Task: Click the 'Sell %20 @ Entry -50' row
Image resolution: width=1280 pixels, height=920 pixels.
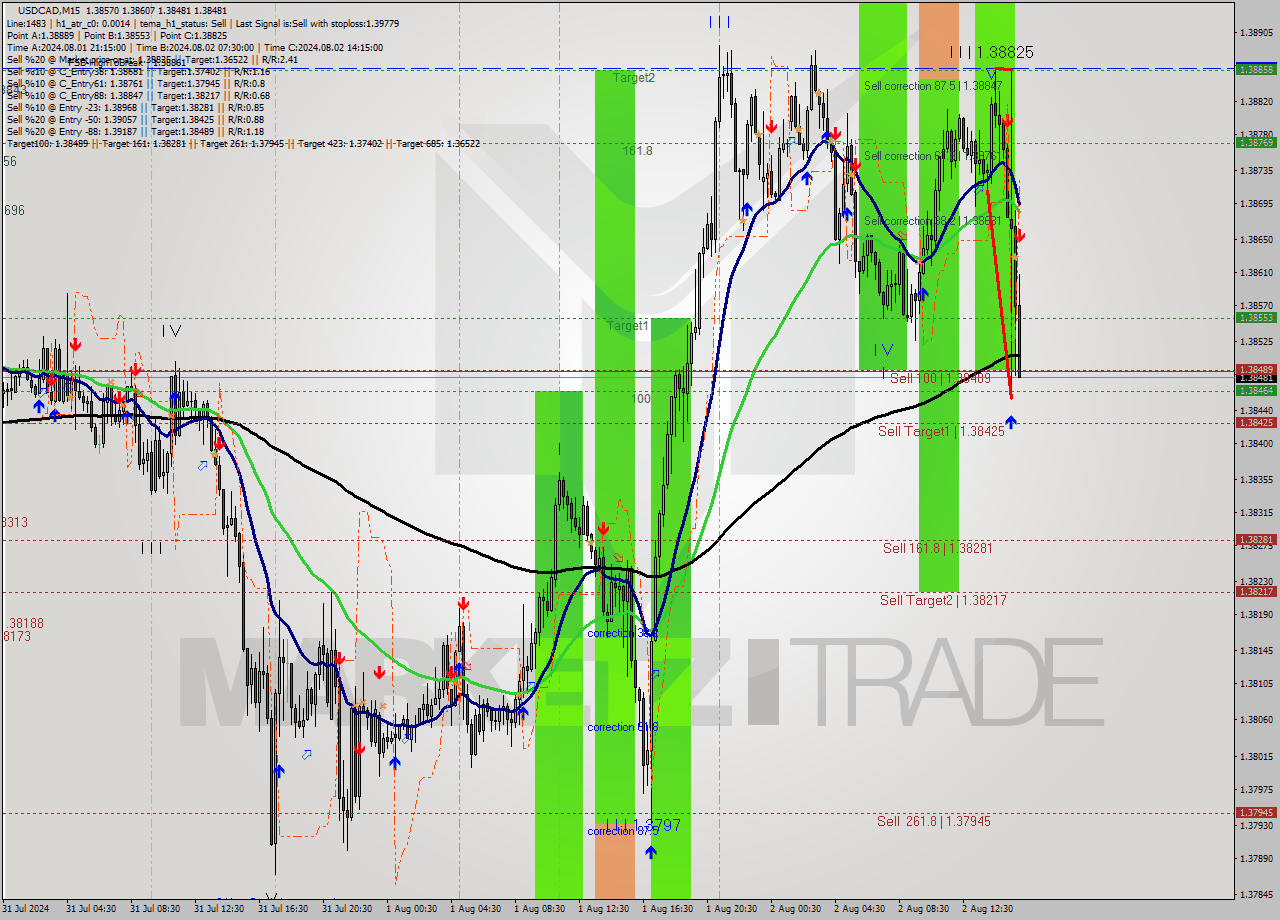Action: tap(135, 119)
